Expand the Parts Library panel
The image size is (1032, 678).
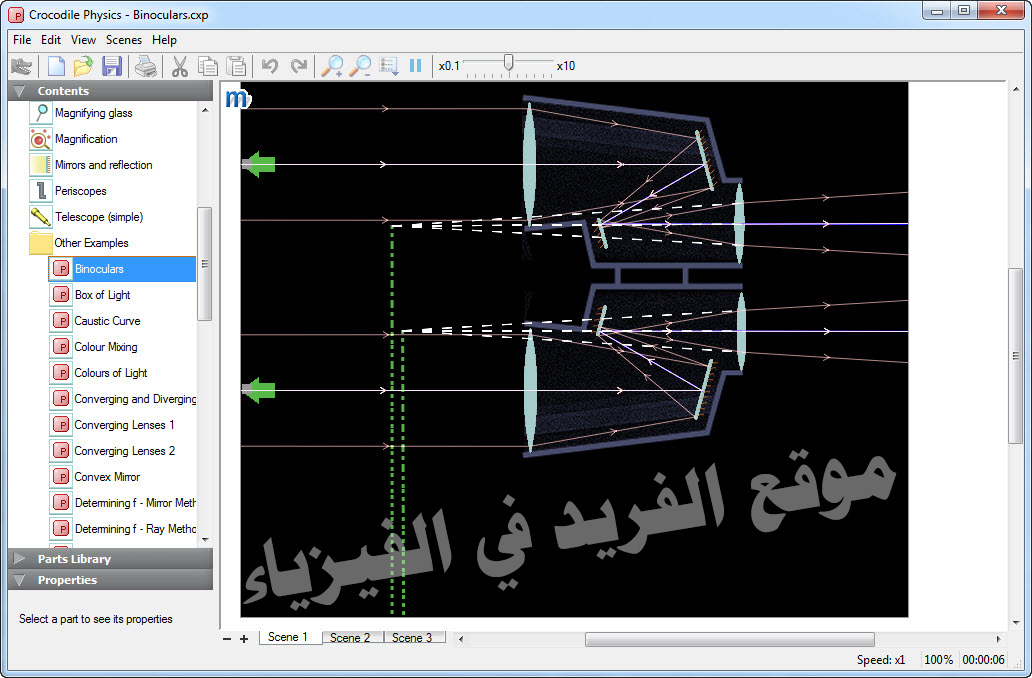[110, 559]
